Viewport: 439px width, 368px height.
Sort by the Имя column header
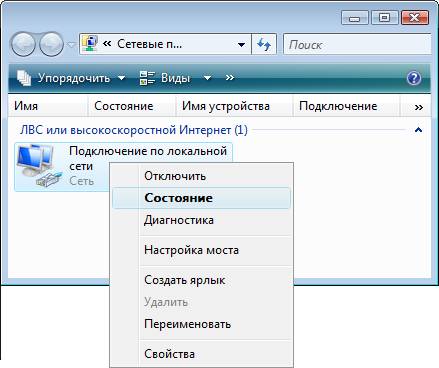[48, 106]
